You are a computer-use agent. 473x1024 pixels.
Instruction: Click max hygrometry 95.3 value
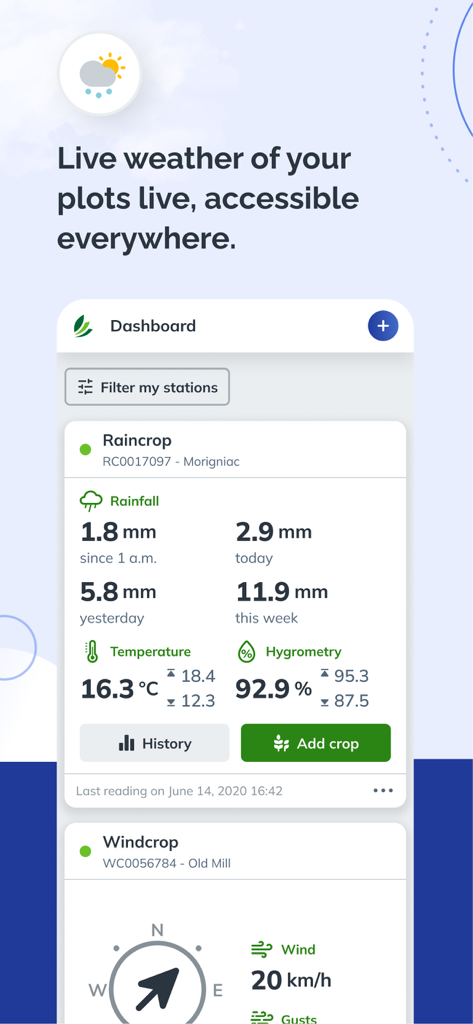351,676
